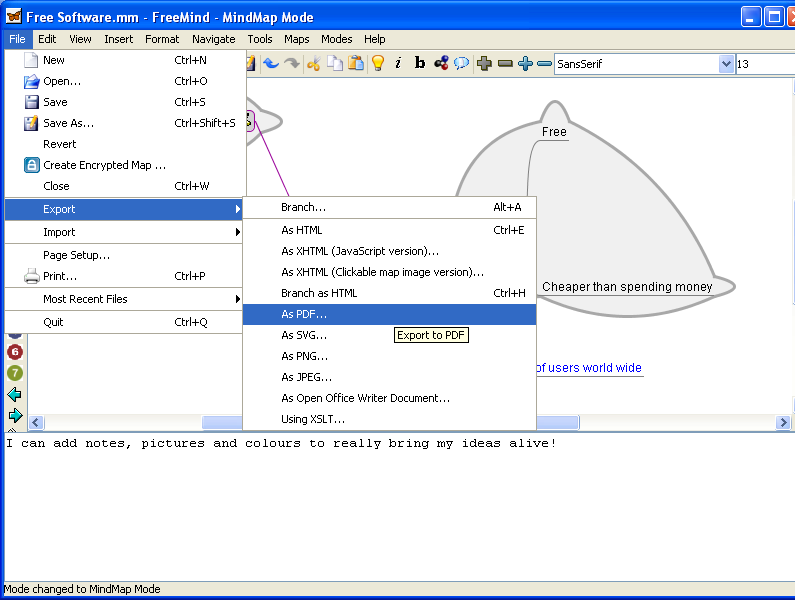795x600 pixels.
Task: Select Branch as HTML option
Action: click(x=389, y=293)
